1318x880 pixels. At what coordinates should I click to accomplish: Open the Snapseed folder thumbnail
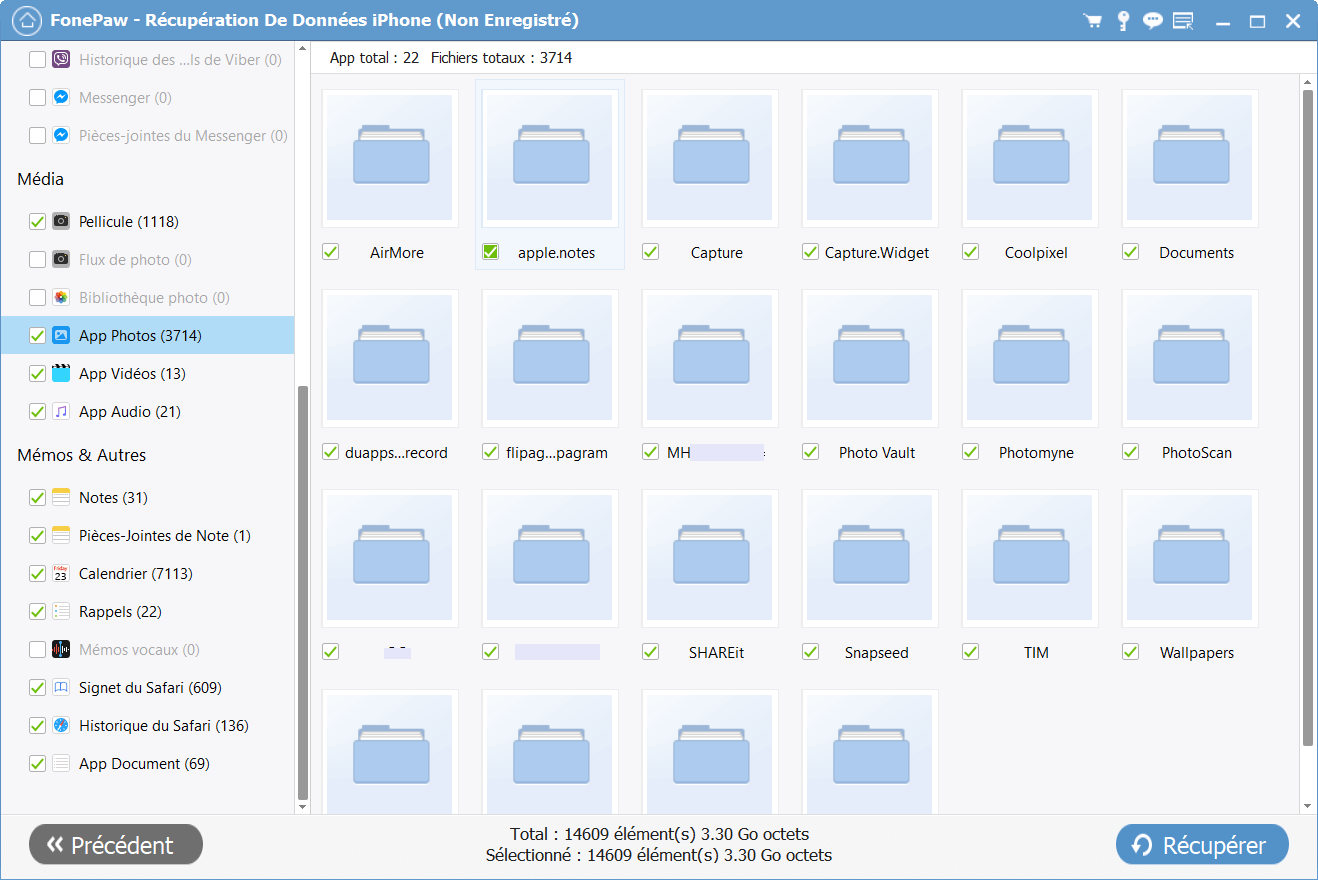pos(870,558)
